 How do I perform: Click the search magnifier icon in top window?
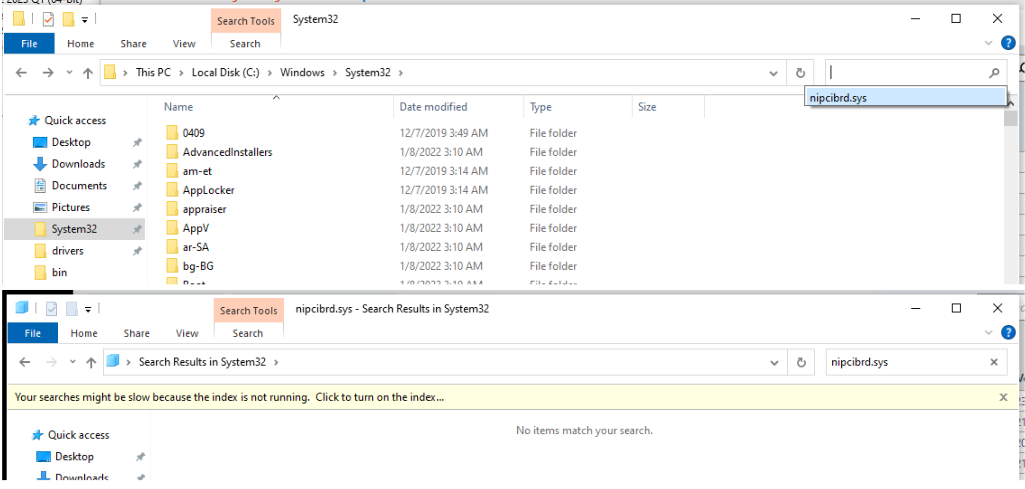(x=993, y=73)
